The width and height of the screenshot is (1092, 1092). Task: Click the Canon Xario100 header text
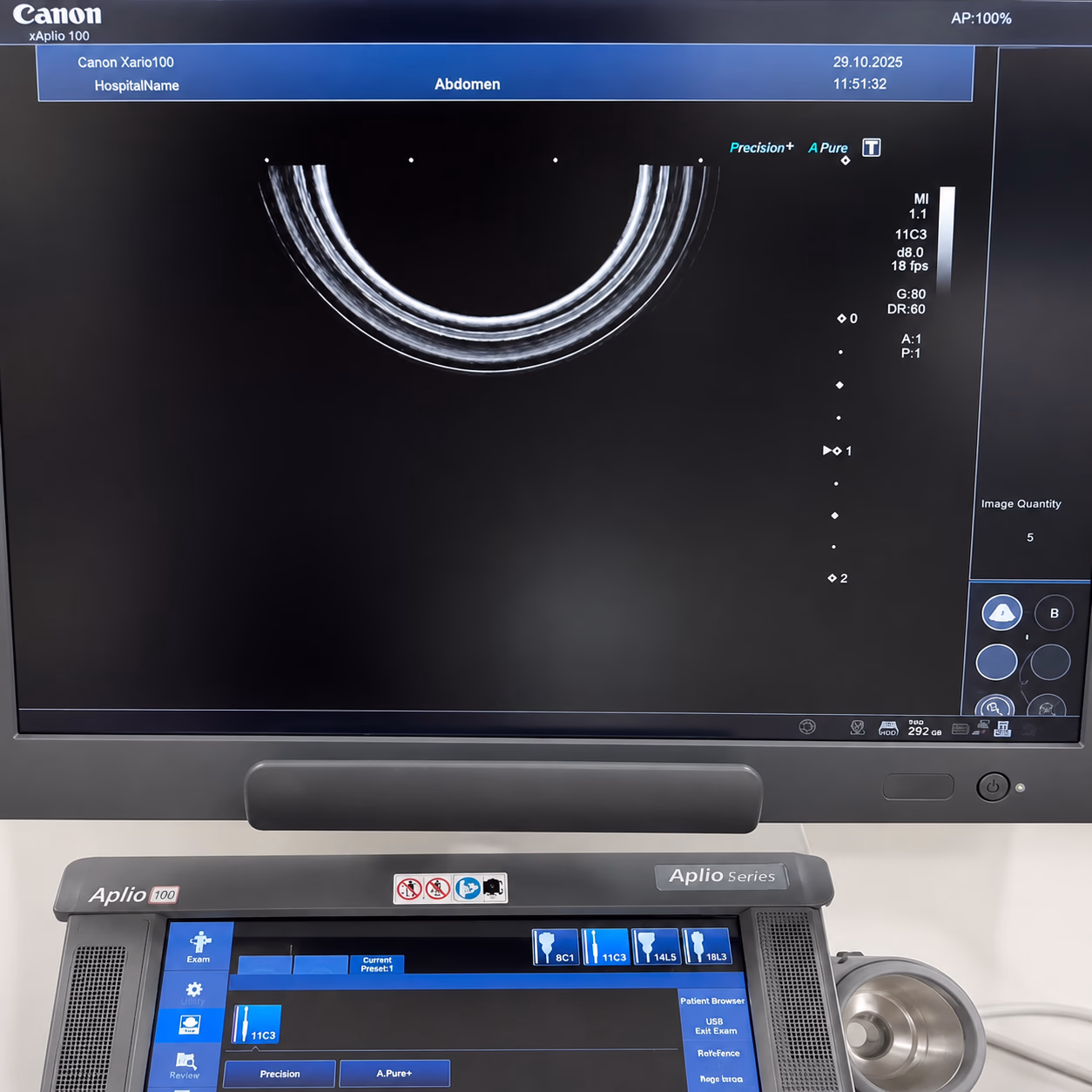[x=125, y=63]
